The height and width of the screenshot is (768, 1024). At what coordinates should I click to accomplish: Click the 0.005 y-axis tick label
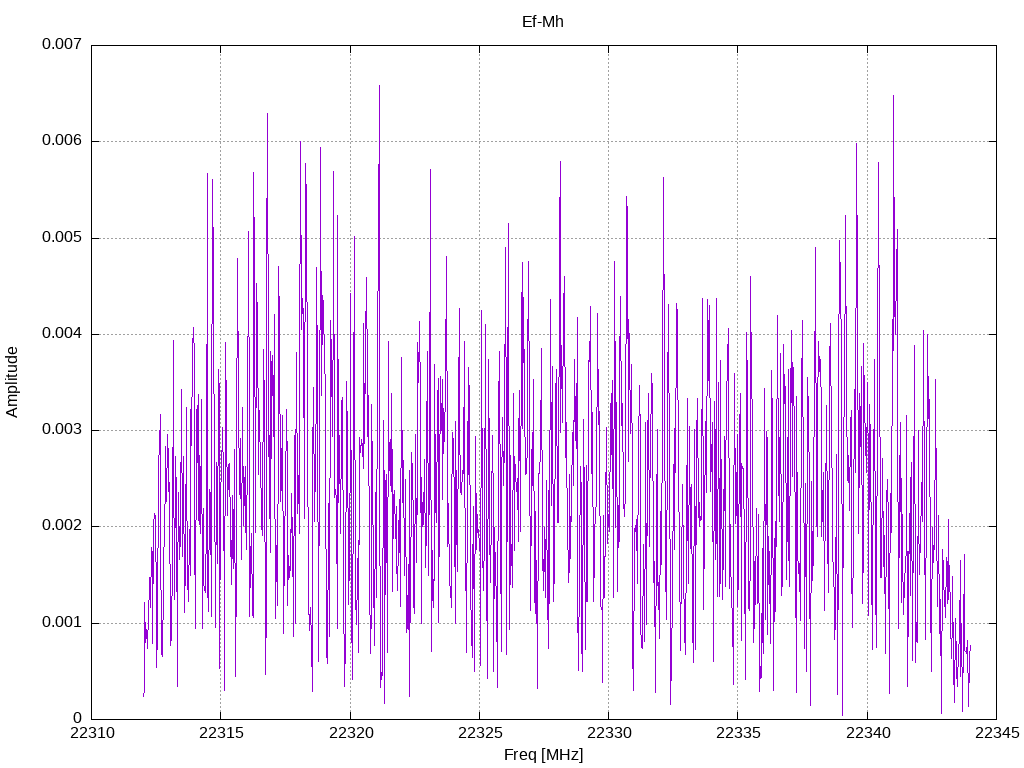coord(62,237)
